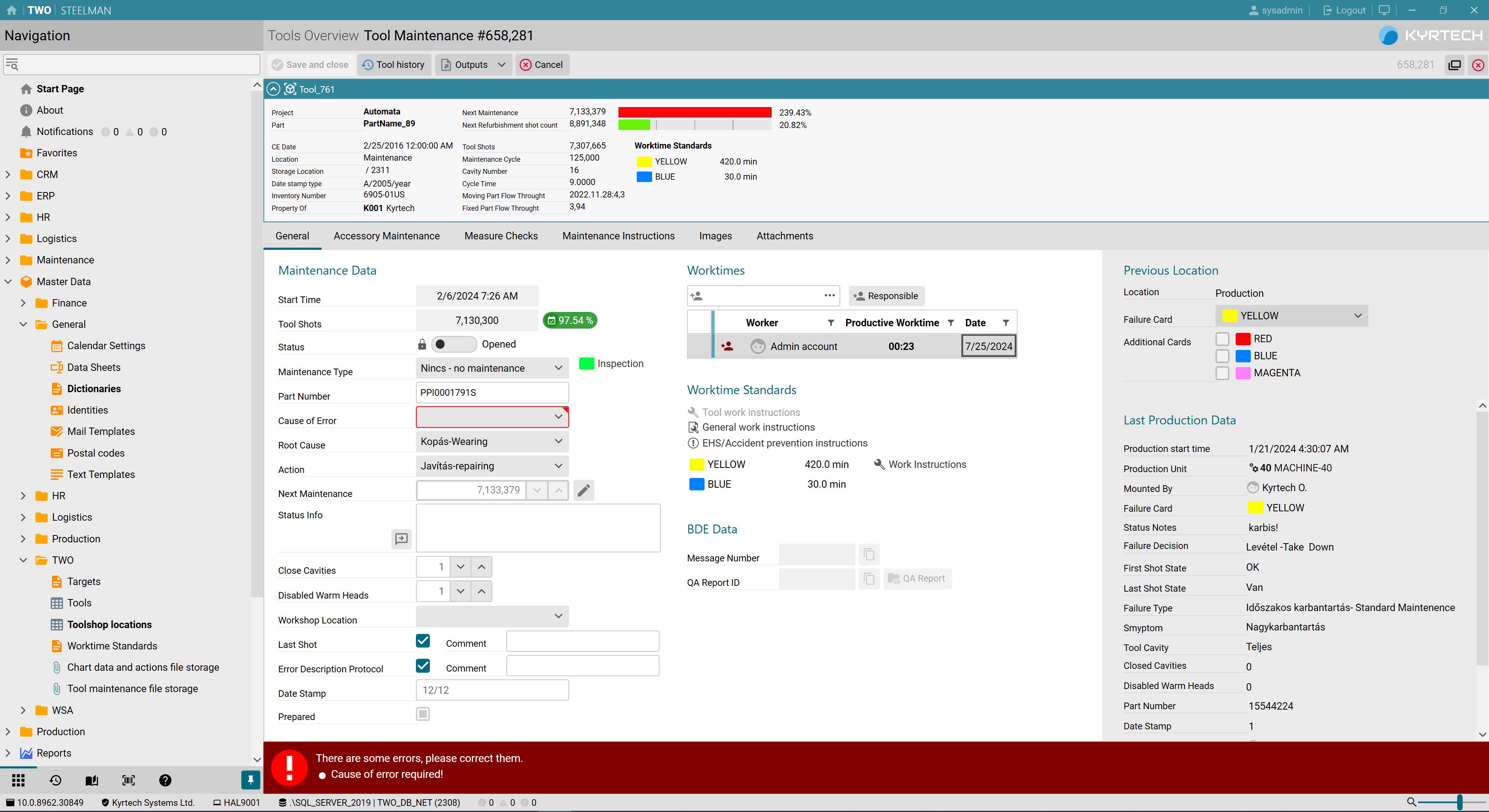The height and width of the screenshot is (812, 1489).
Task: Check the RED additional card checkbox
Action: 1222,339
